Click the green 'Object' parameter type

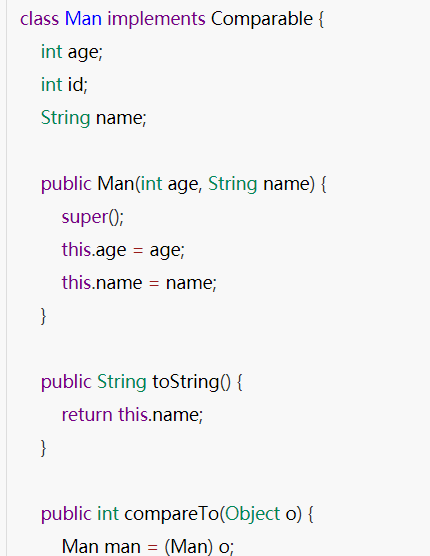pos(253,514)
